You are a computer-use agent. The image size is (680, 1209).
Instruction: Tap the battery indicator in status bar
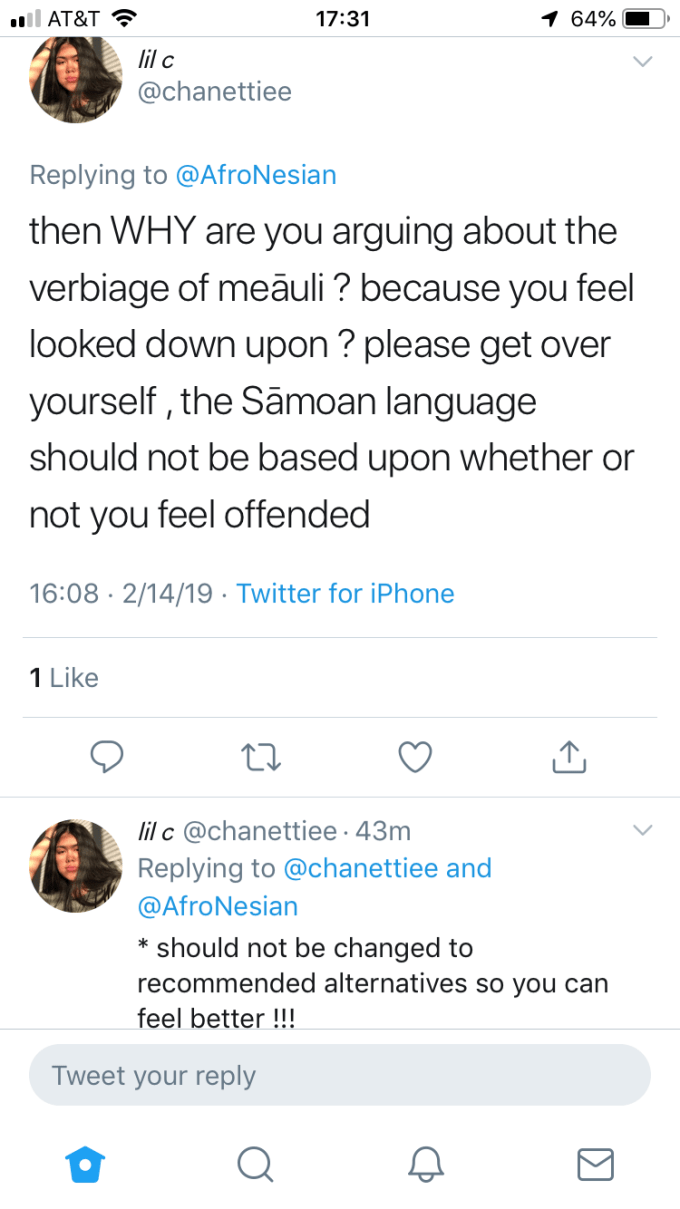pyautogui.click(x=644, y=18)
